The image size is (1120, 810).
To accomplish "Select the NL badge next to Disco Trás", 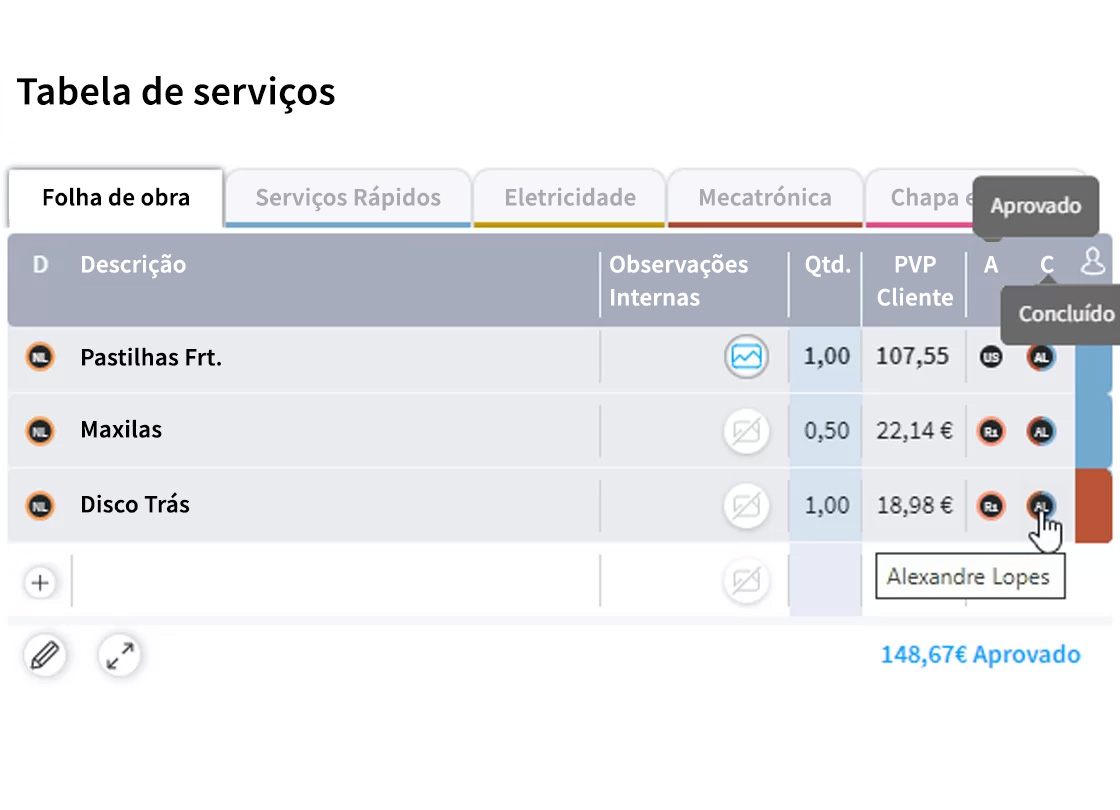I will pyautogui.click(x=40, y=505).
